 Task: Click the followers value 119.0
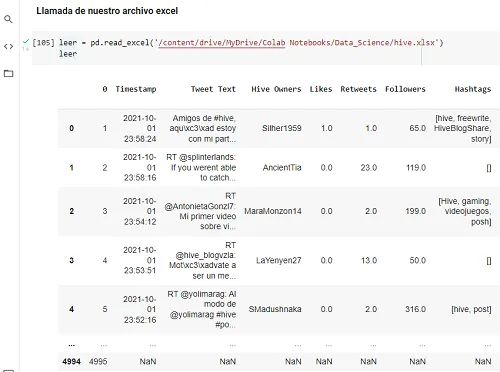[416, 168]
